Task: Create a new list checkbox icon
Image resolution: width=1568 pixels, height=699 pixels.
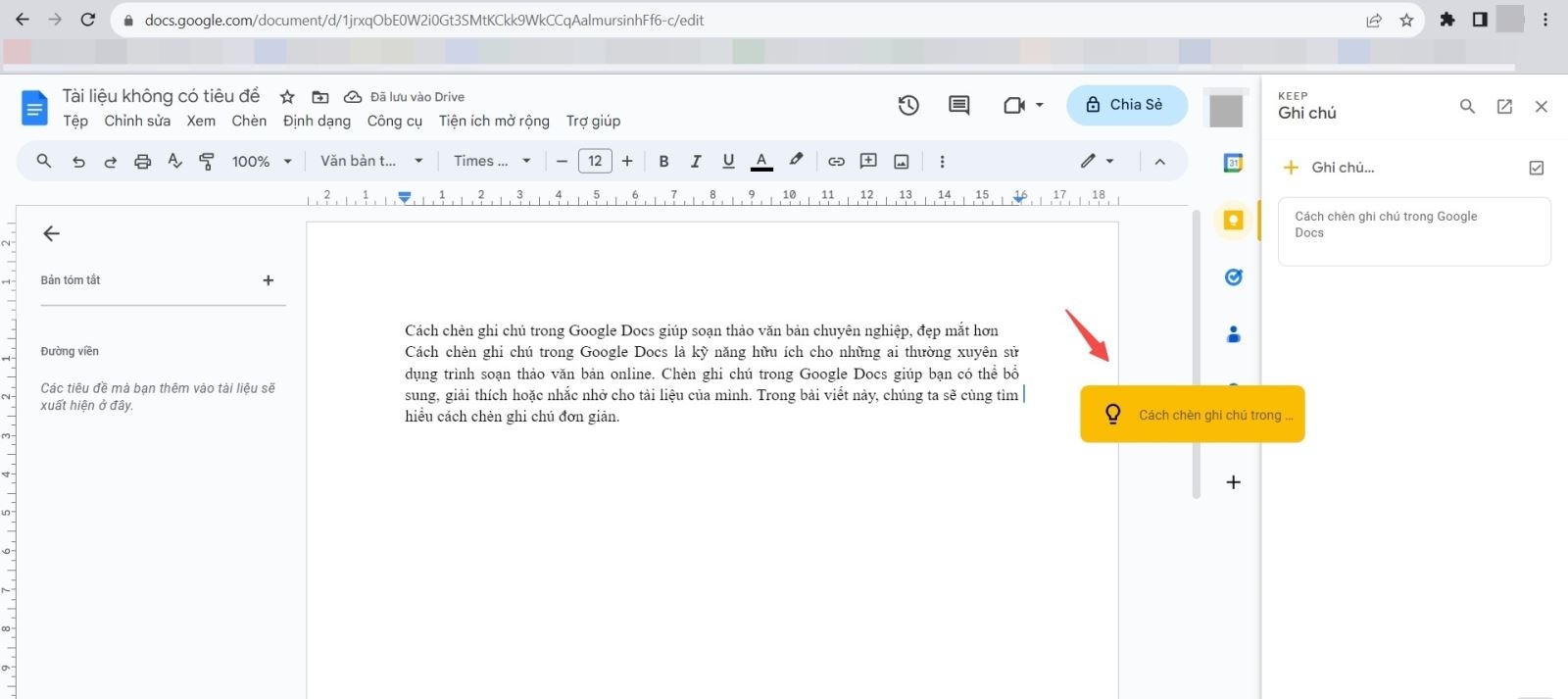Action: (1537, 168)
